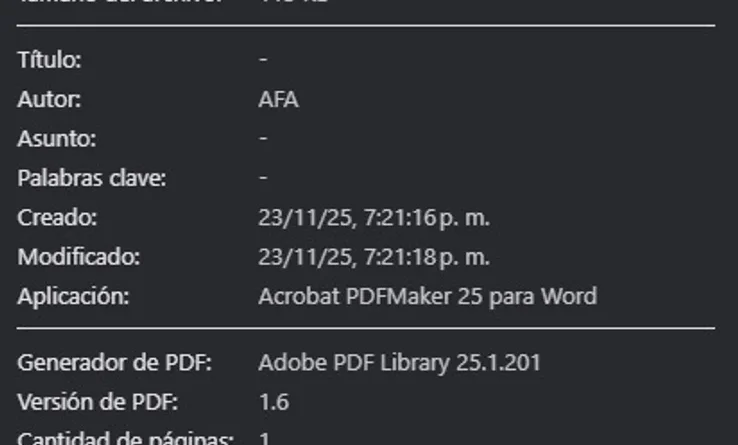Image resolution: width=738 pixels, height=445 pixels.
Task: Select the dash value beside Palabras clave
Action: pyautogui.click(x=263, y=178)
